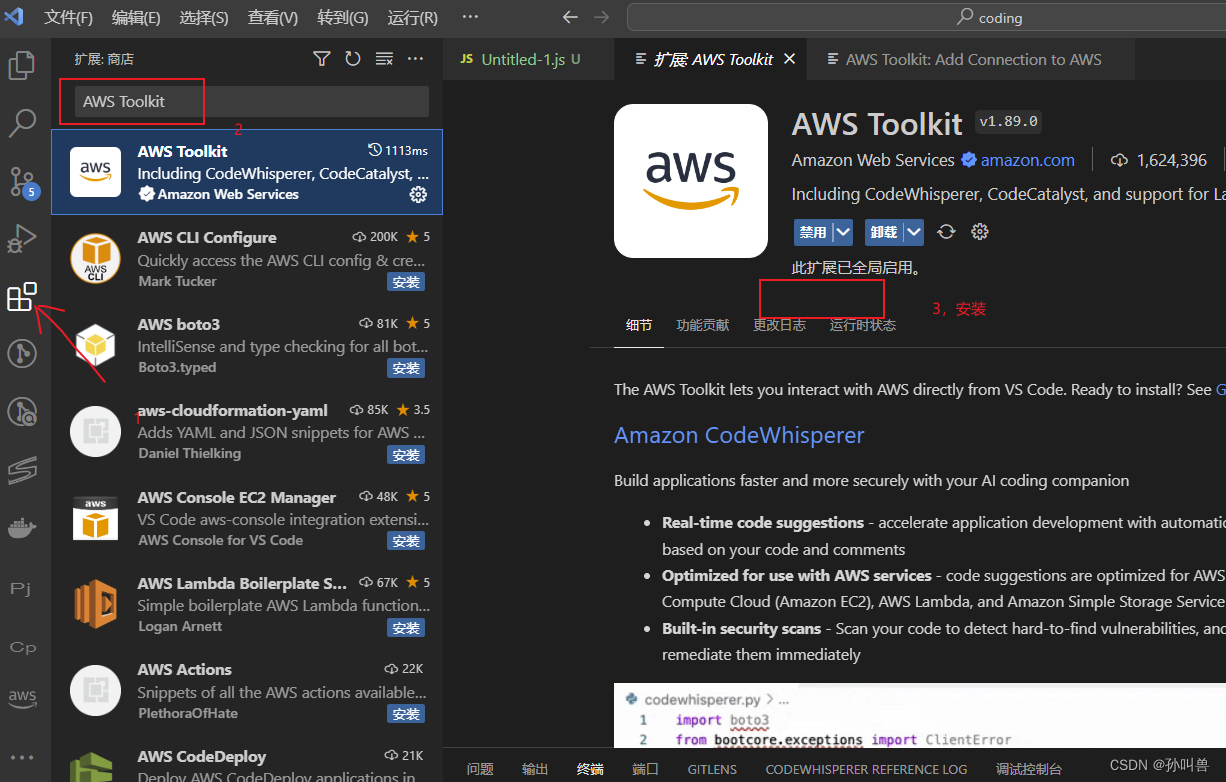Click the refresh extensions icon
The image size is (1226, 782).
[353, 59]
